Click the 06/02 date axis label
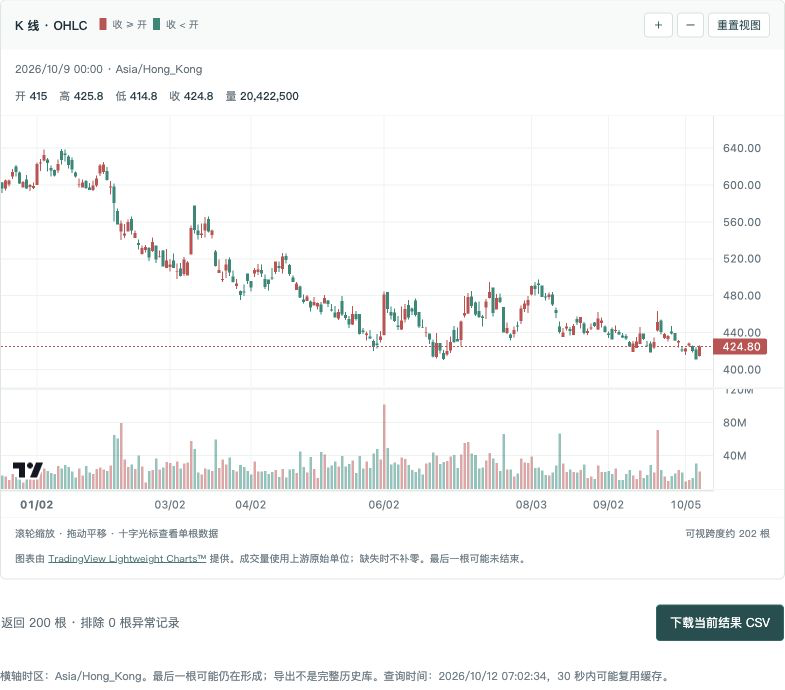785x690 pixels. tap(384, 505)
